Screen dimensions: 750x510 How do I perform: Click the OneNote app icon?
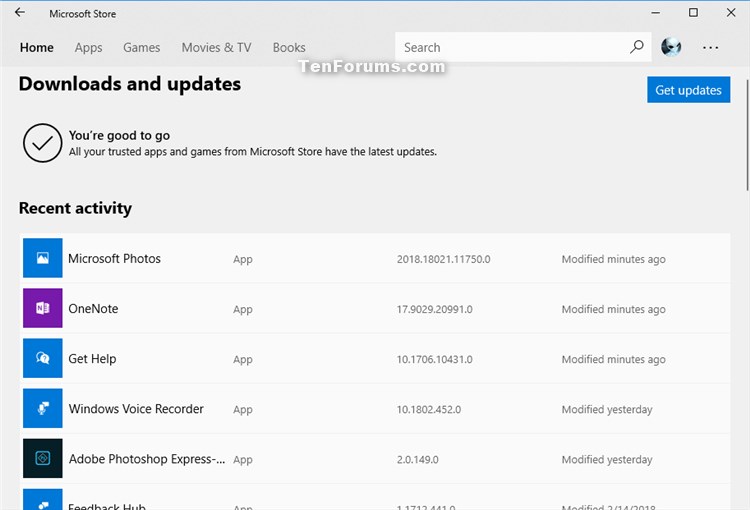[43, 308]
